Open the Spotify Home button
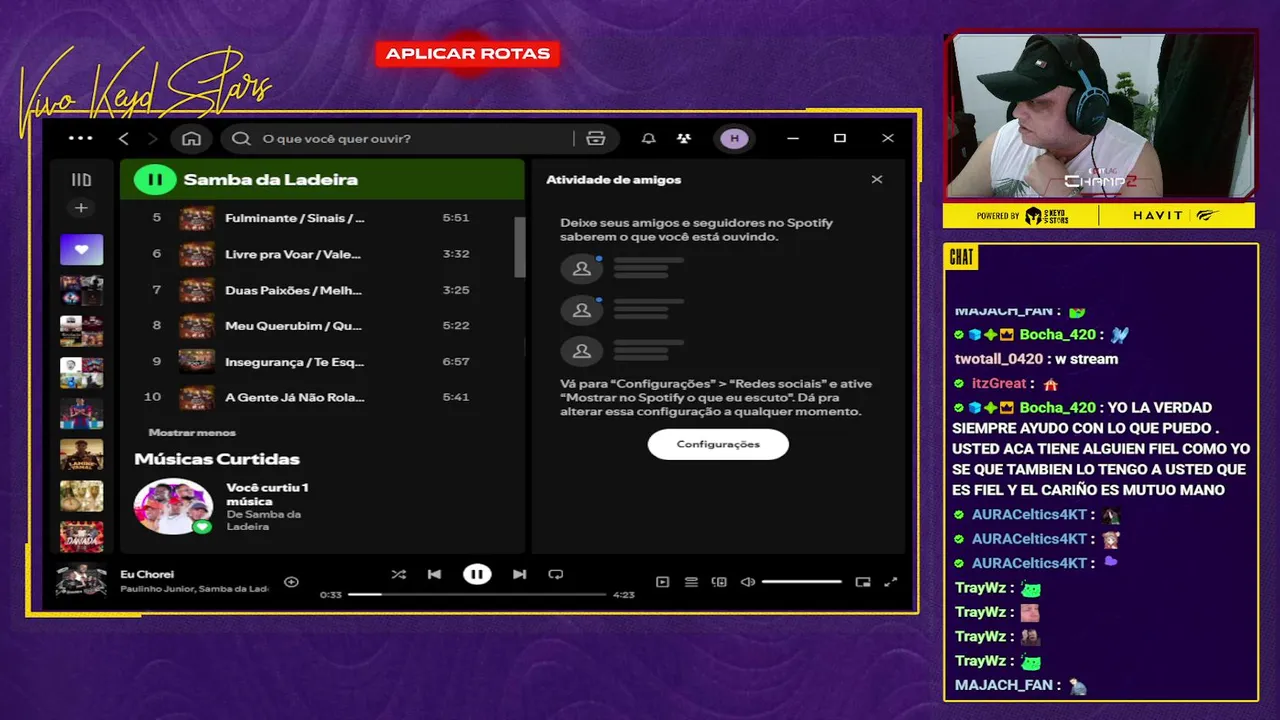Image resolution: width=1280 pixels, height=720 pixels. click(191, 138)
